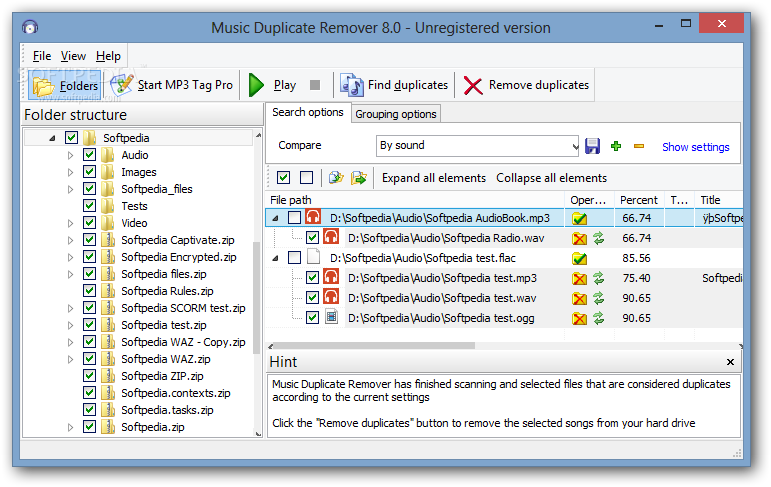The height and width of the screenshot is (487, 771).
Task: Click headphone icon of Softpedia test.wav
Action: [x=331, y=297]
